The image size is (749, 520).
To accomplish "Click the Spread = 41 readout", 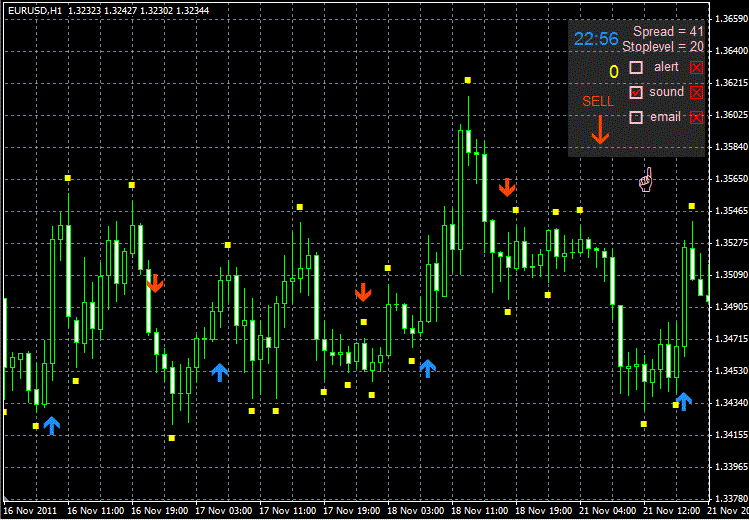I will tap(669, 32).
